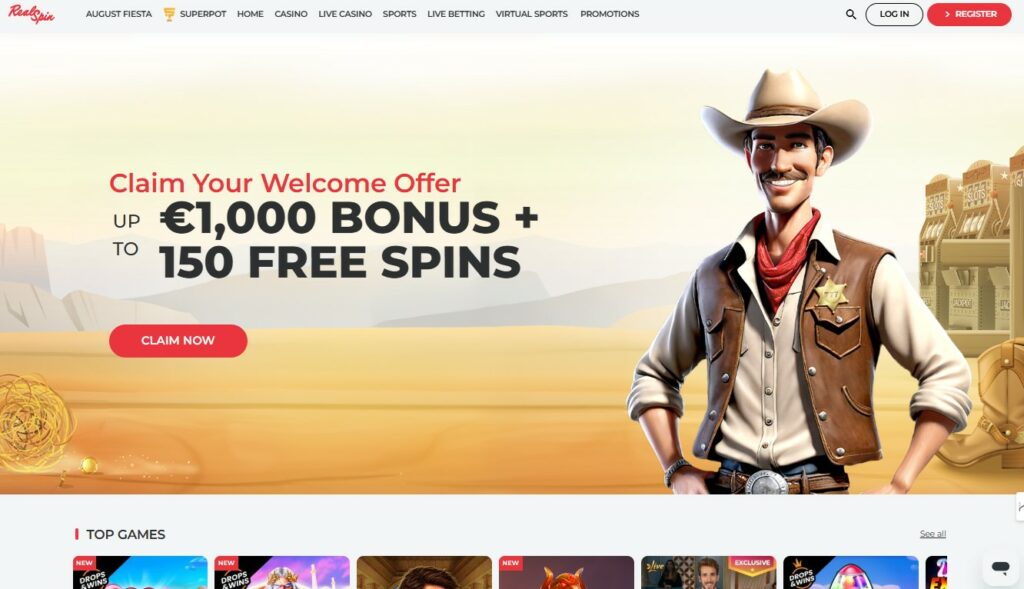Select Virtual Sports in the navbar
The image size is (1024, 589).
532,14
